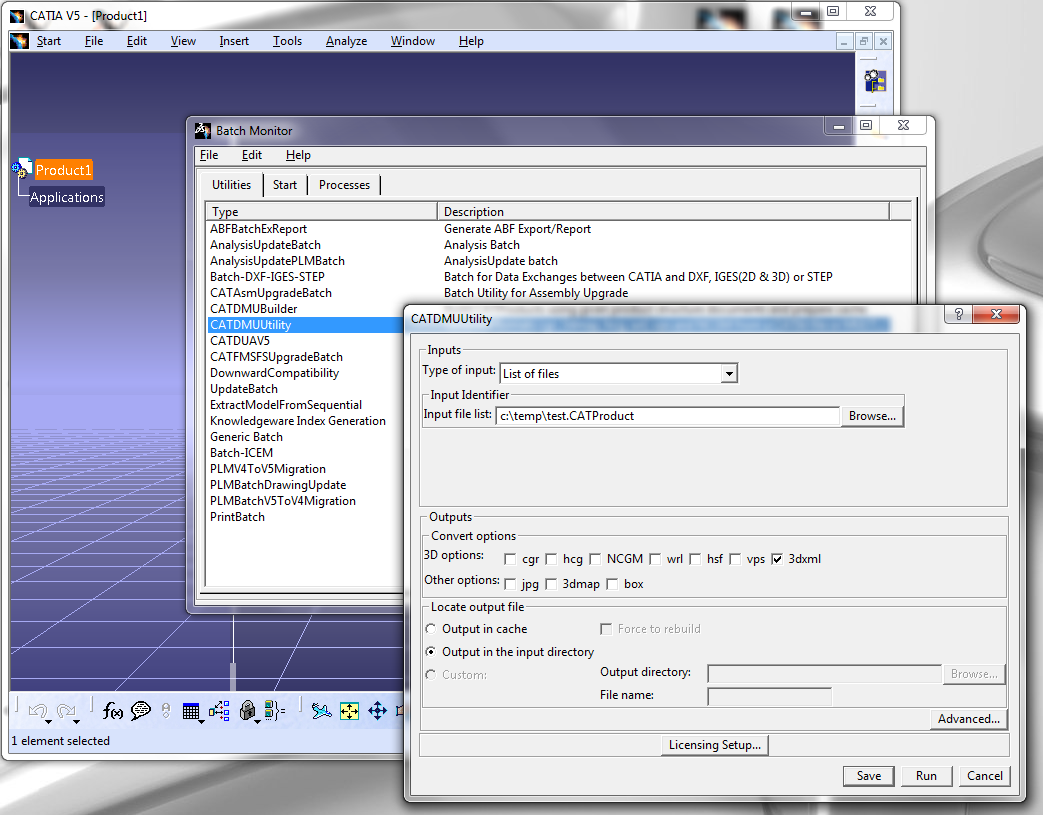1043x815 pixels.
Task: Open the Formula f(x) tool
Action: click(x=112, y=711)
